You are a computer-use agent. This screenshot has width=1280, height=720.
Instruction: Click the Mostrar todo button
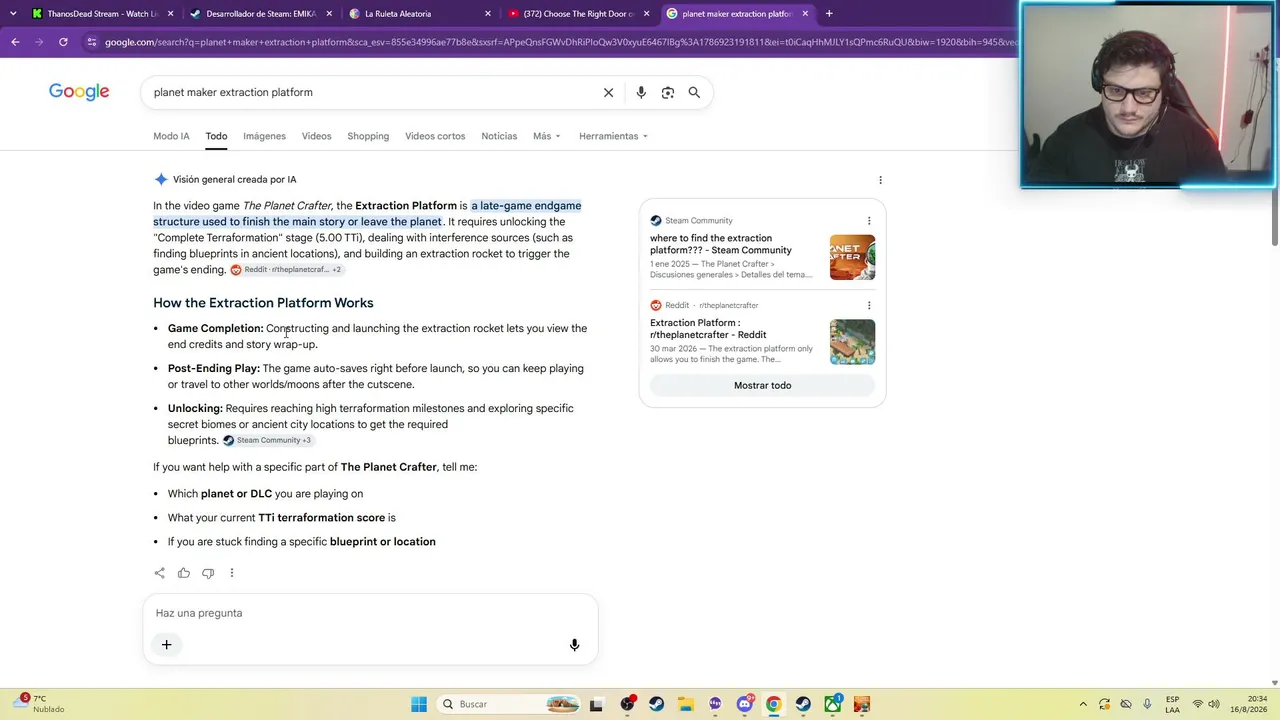click(x=762, y=385)
